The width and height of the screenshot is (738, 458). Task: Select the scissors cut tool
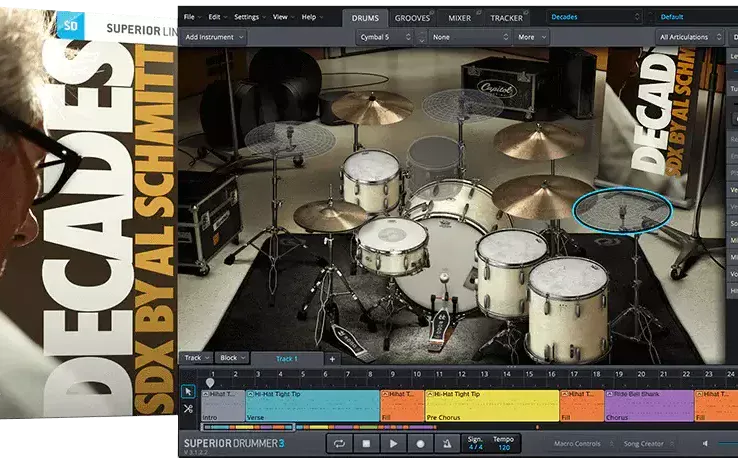188,409
